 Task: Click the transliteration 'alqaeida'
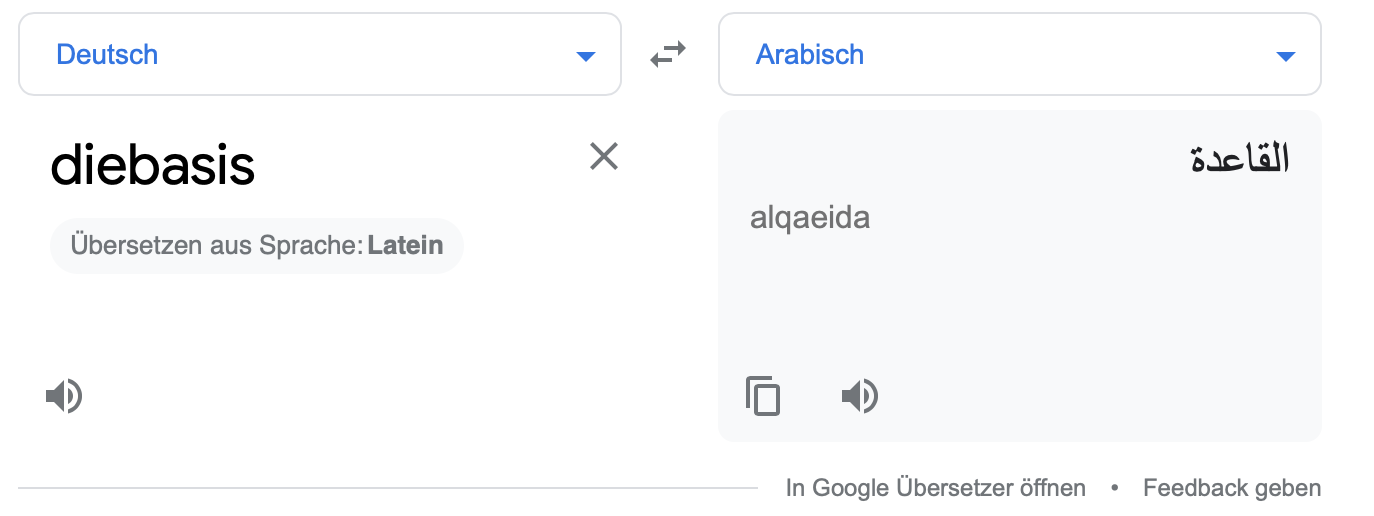tap(810, 218)
